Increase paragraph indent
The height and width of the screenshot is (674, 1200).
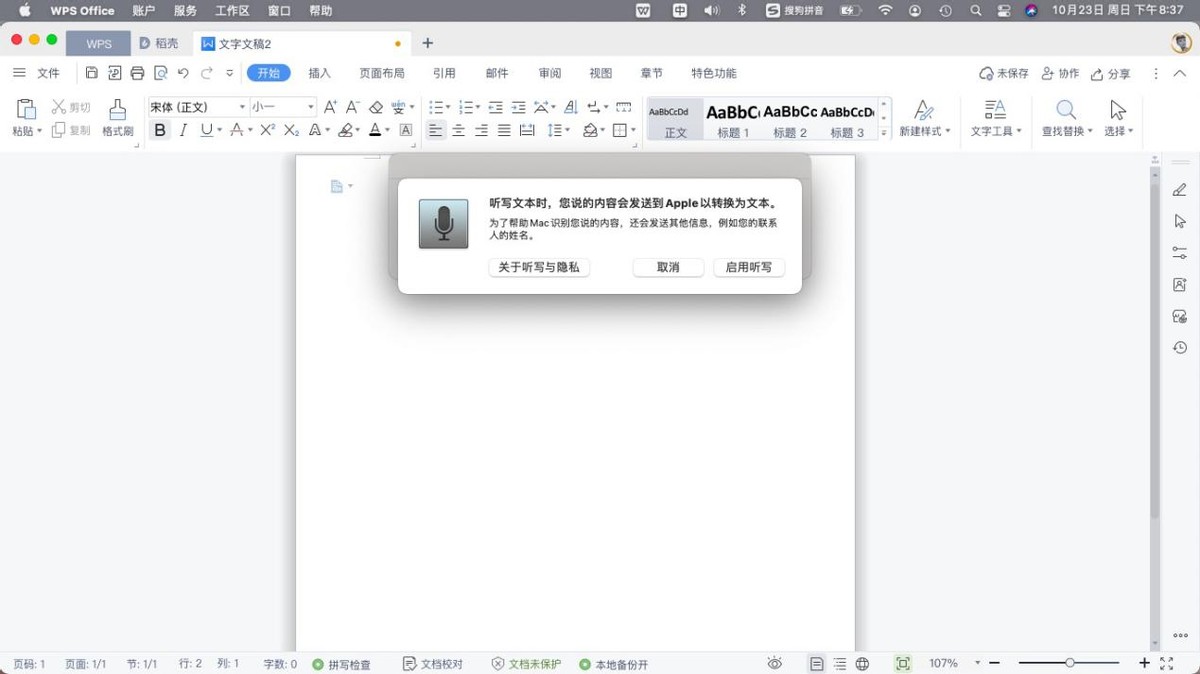point(518,107)
